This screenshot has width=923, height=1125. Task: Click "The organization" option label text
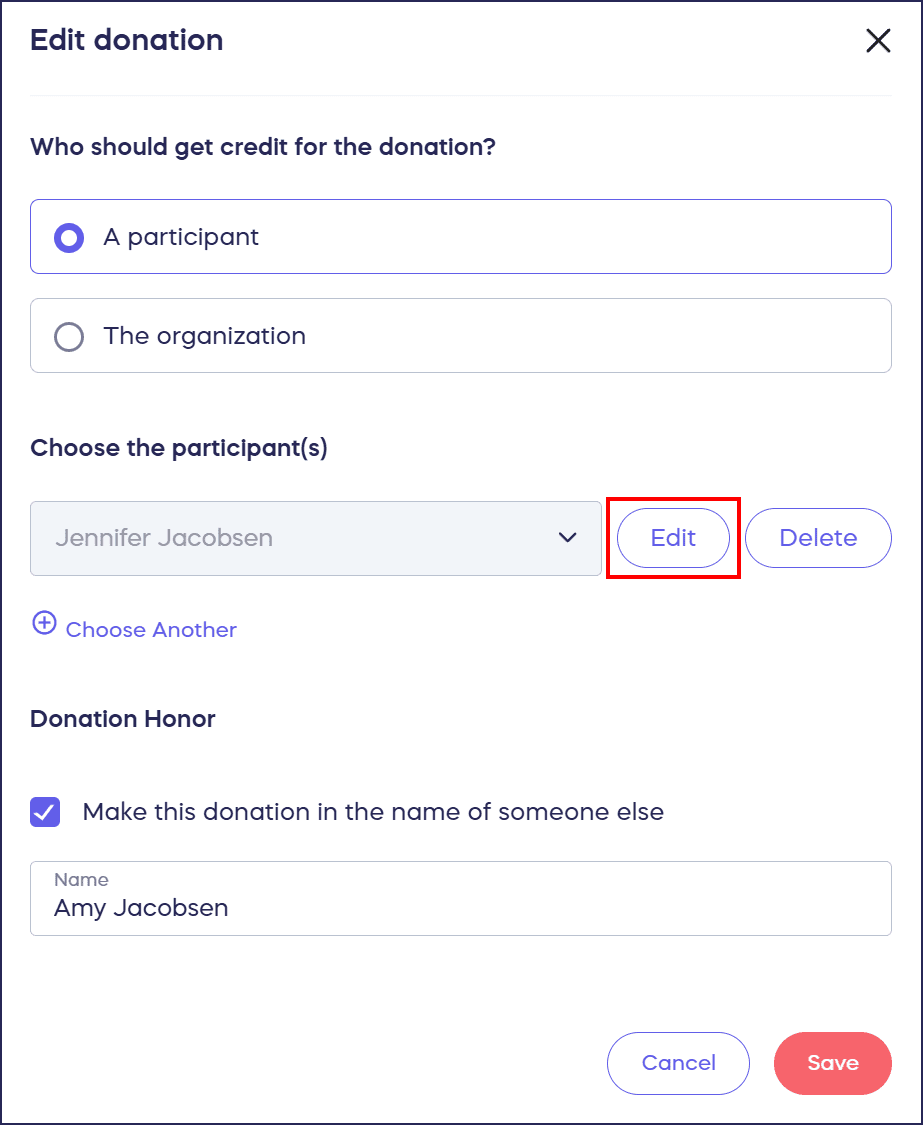205,336
